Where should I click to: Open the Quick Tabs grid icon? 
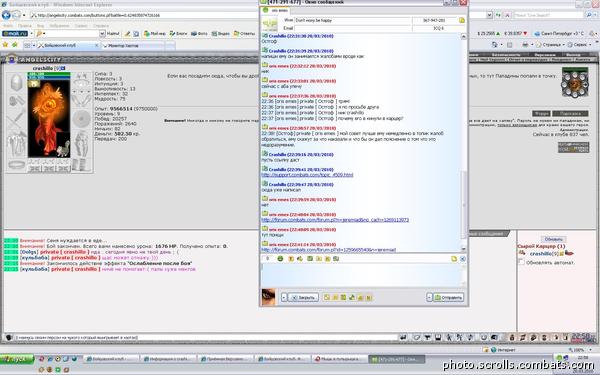click(27, 45)
